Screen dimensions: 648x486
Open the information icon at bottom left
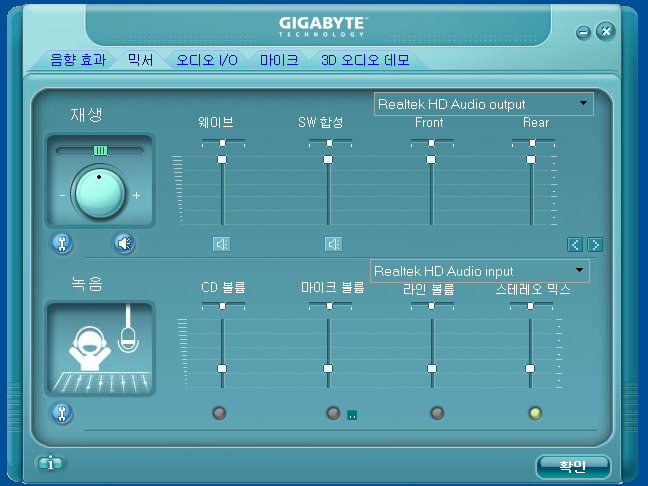(x=50, y=463)
